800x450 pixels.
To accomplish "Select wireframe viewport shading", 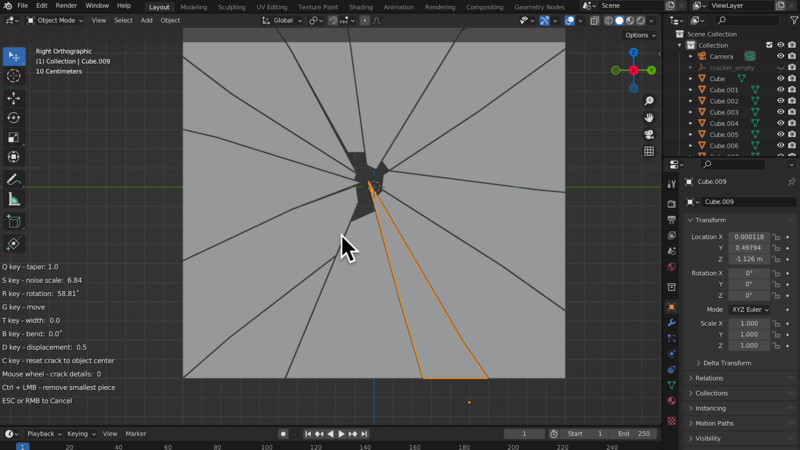I will (609, 21).
